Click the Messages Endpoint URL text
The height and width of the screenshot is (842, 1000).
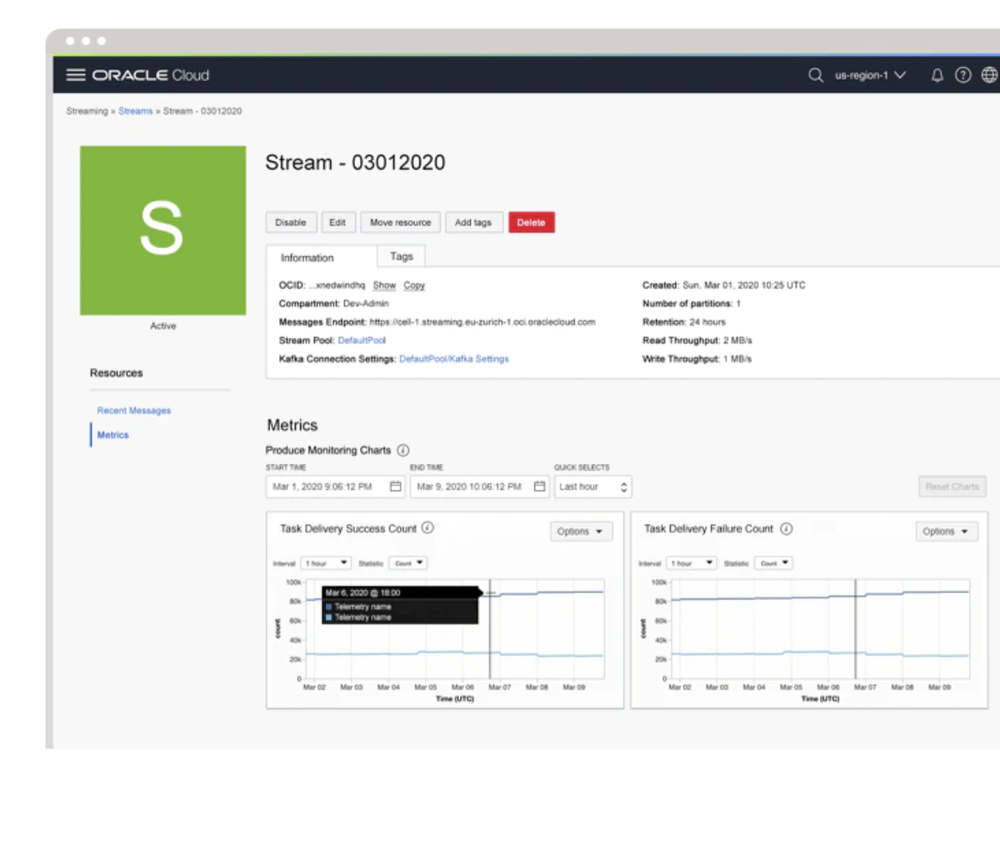(483, 322)
